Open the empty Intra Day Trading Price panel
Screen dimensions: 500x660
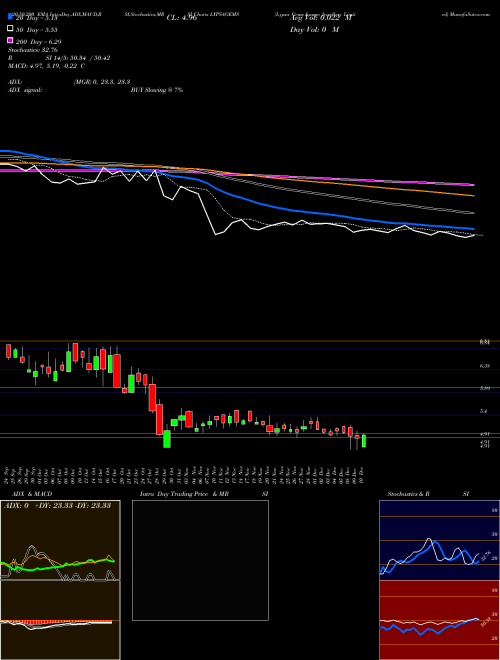pos(200,560)
